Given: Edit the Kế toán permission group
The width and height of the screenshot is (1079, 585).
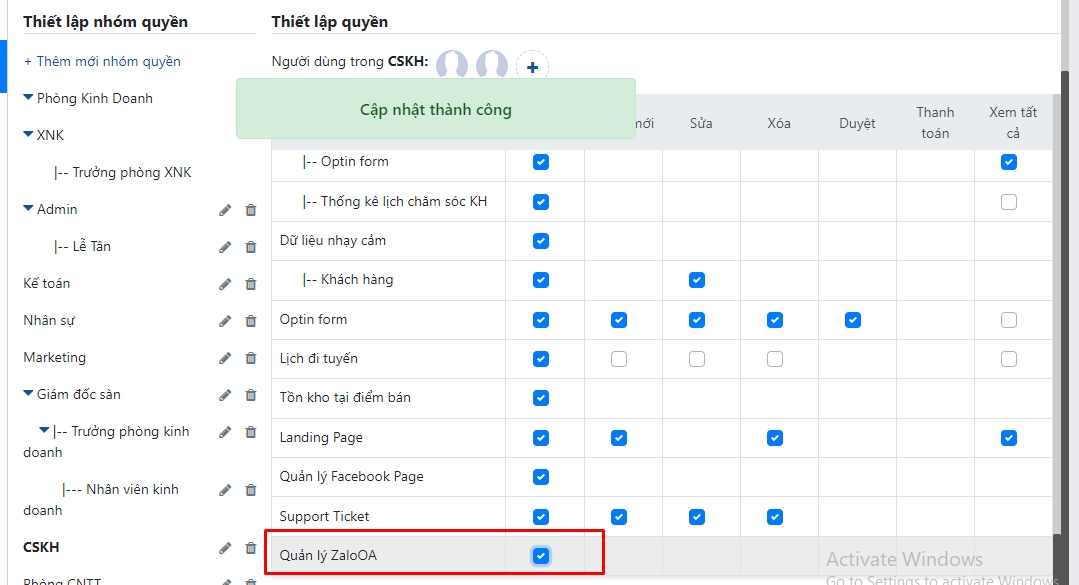Looking at the screenshot, I should [225, 284].
